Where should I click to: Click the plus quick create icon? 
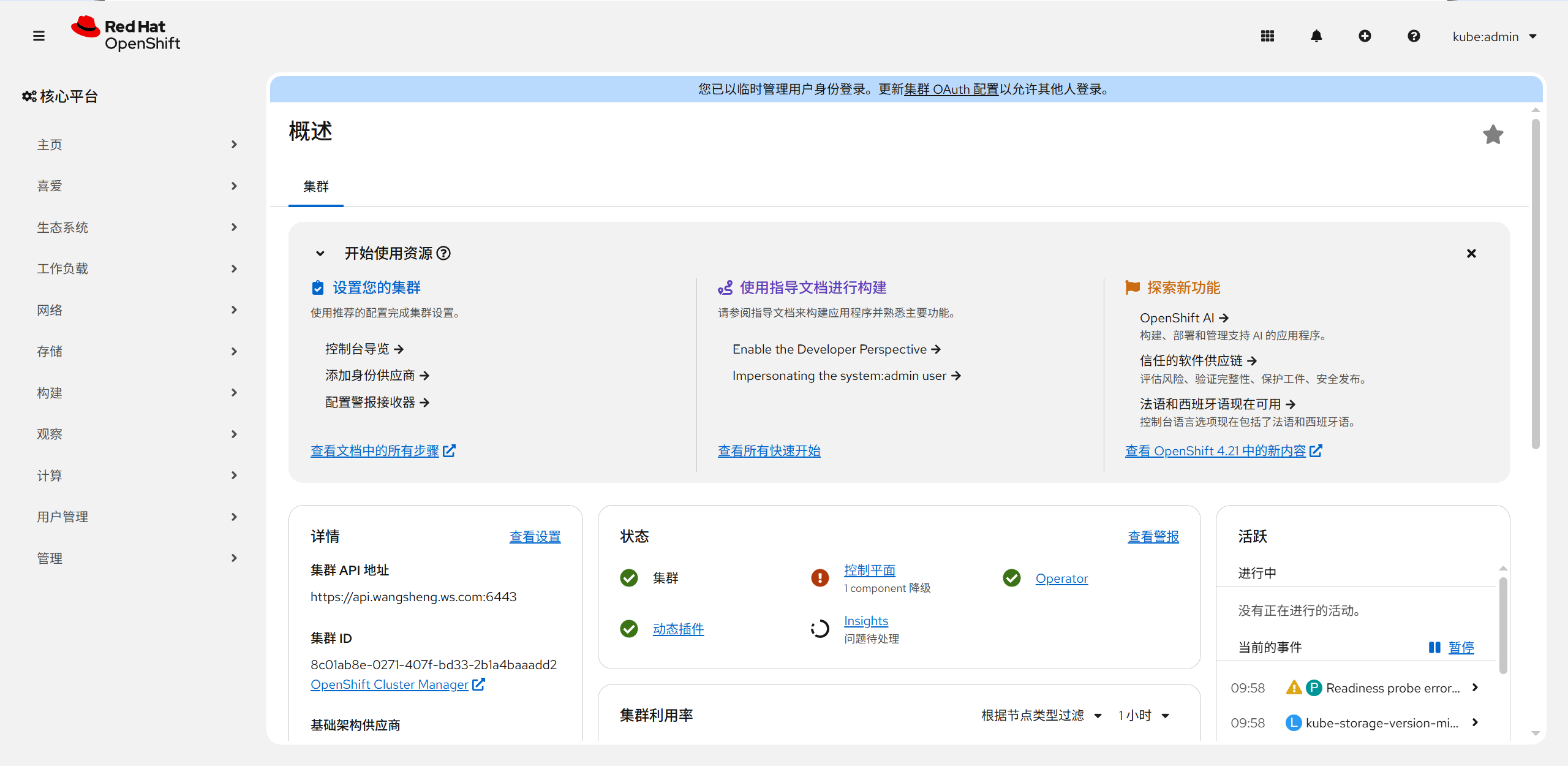point(1365,36)
